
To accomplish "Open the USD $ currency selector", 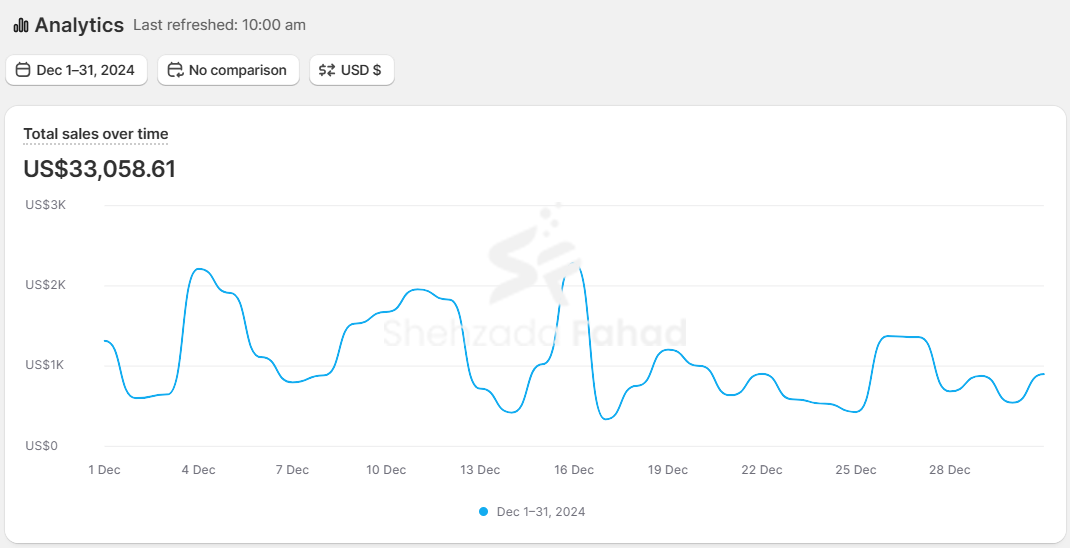I will [352, 70].
